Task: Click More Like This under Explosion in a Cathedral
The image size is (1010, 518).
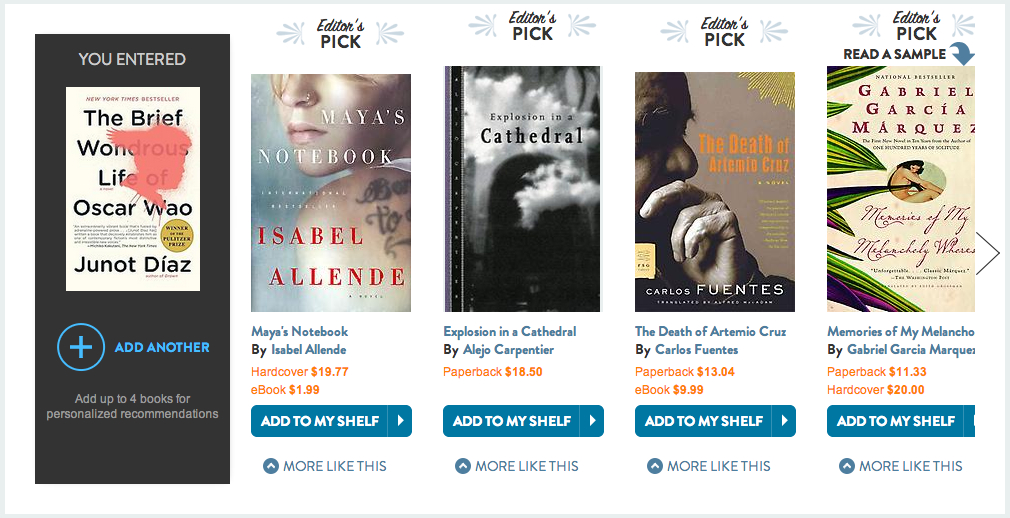Action: (x=516, y=466)
